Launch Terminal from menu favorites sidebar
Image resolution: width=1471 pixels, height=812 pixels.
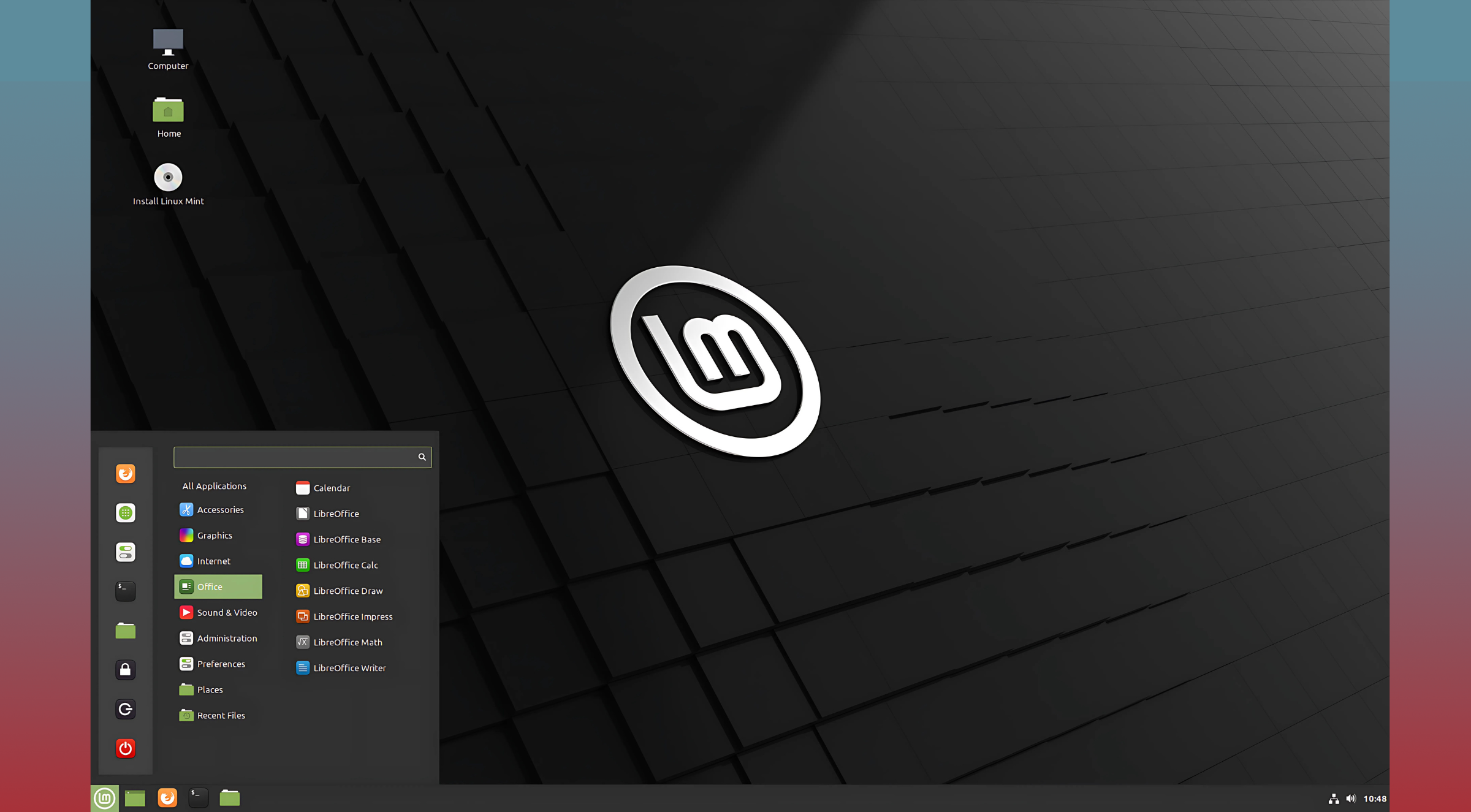point(126,591)
